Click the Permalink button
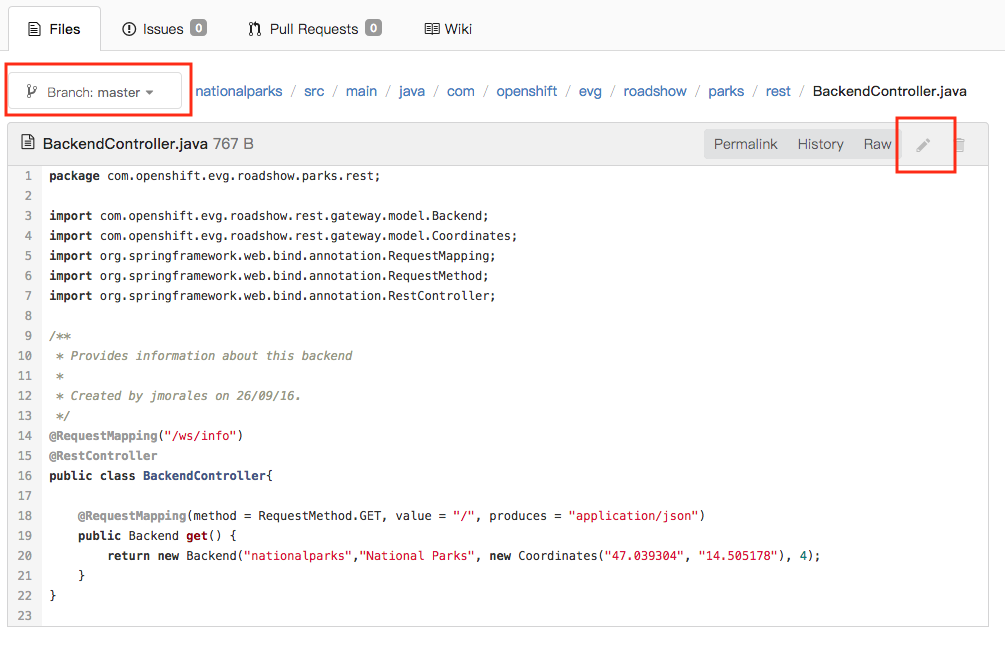The image size is (1005, 653). pos(746,144)
